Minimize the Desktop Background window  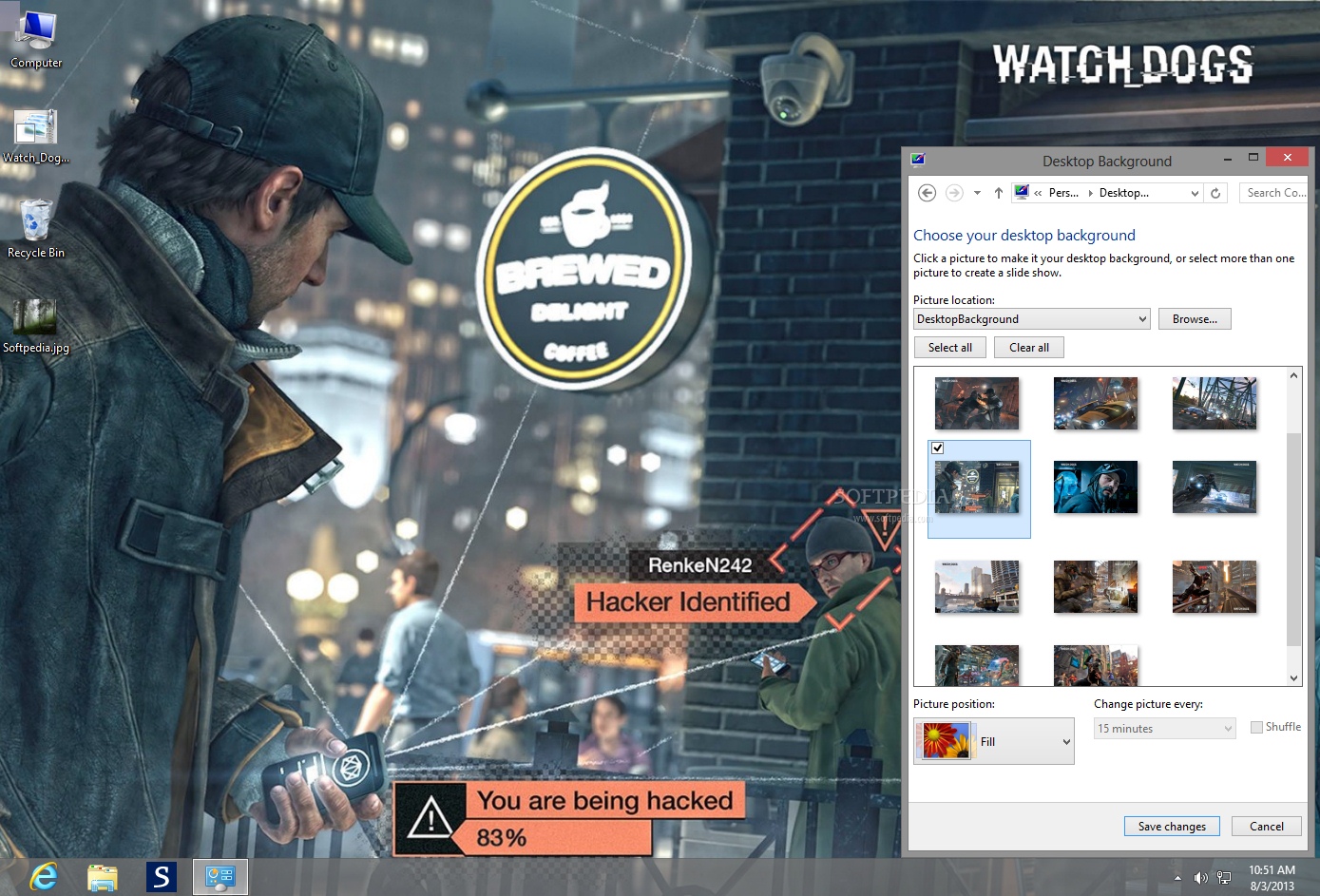tap(1228, 159)
